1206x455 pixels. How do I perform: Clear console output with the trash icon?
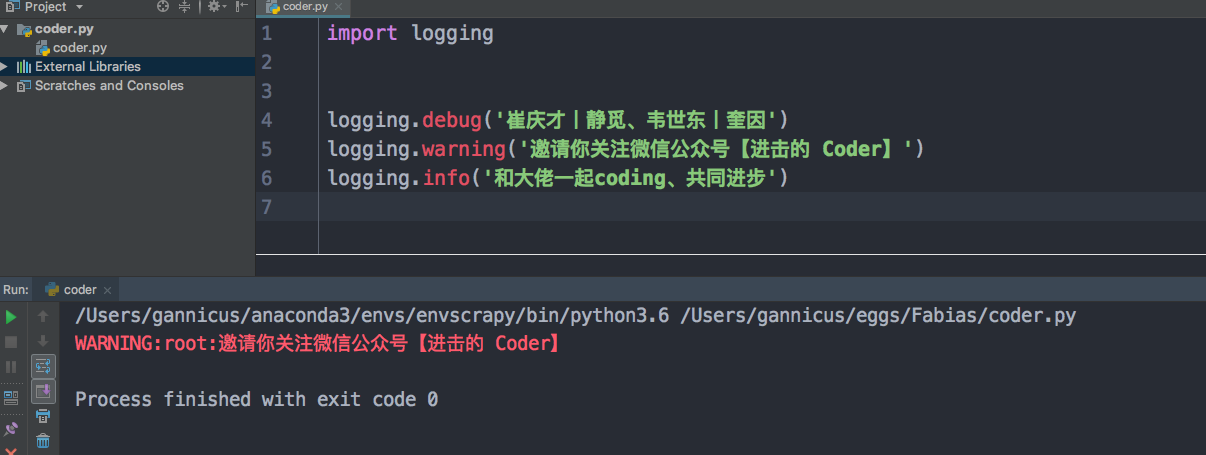43,441
